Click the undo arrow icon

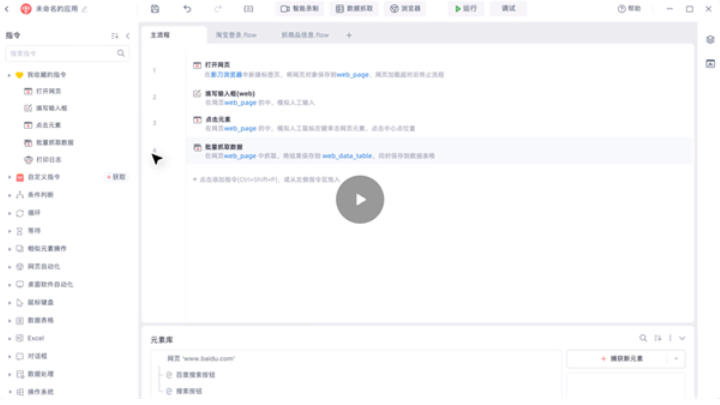pos(187,8)
